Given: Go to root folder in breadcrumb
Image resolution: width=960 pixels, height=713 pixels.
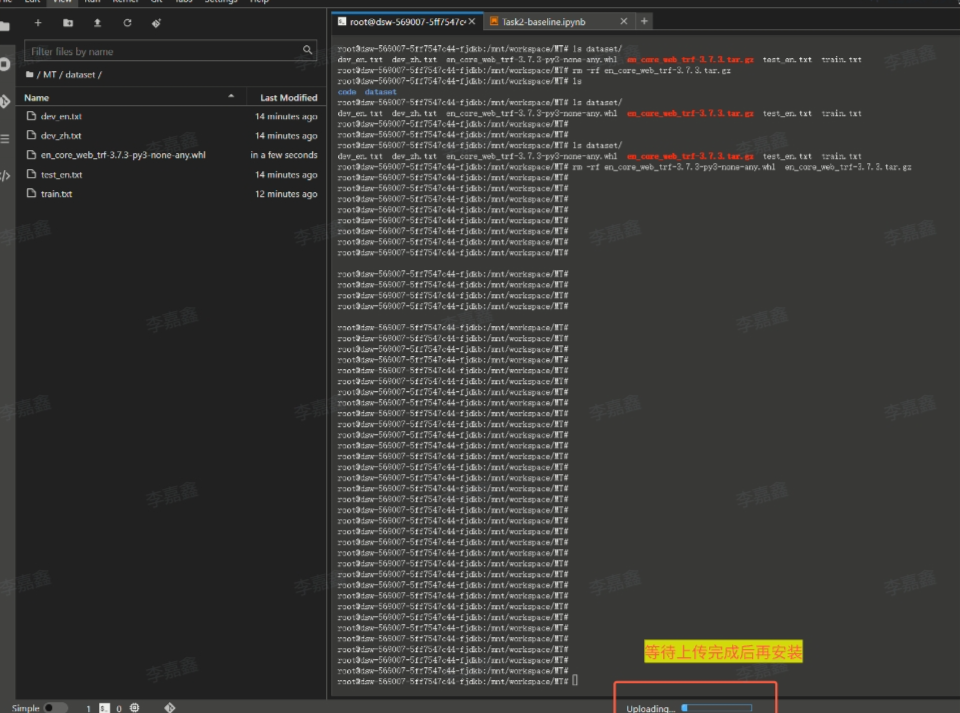Looking at the screenshot, I should click(29, 75).
